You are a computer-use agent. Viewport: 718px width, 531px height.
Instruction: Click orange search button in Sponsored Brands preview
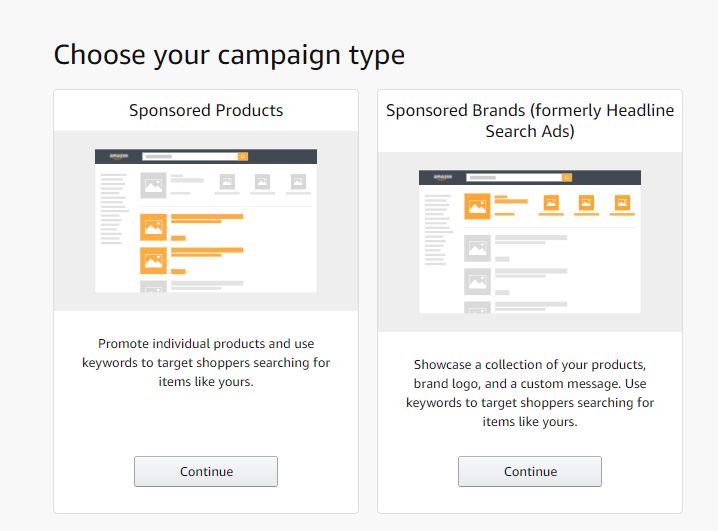567,177
